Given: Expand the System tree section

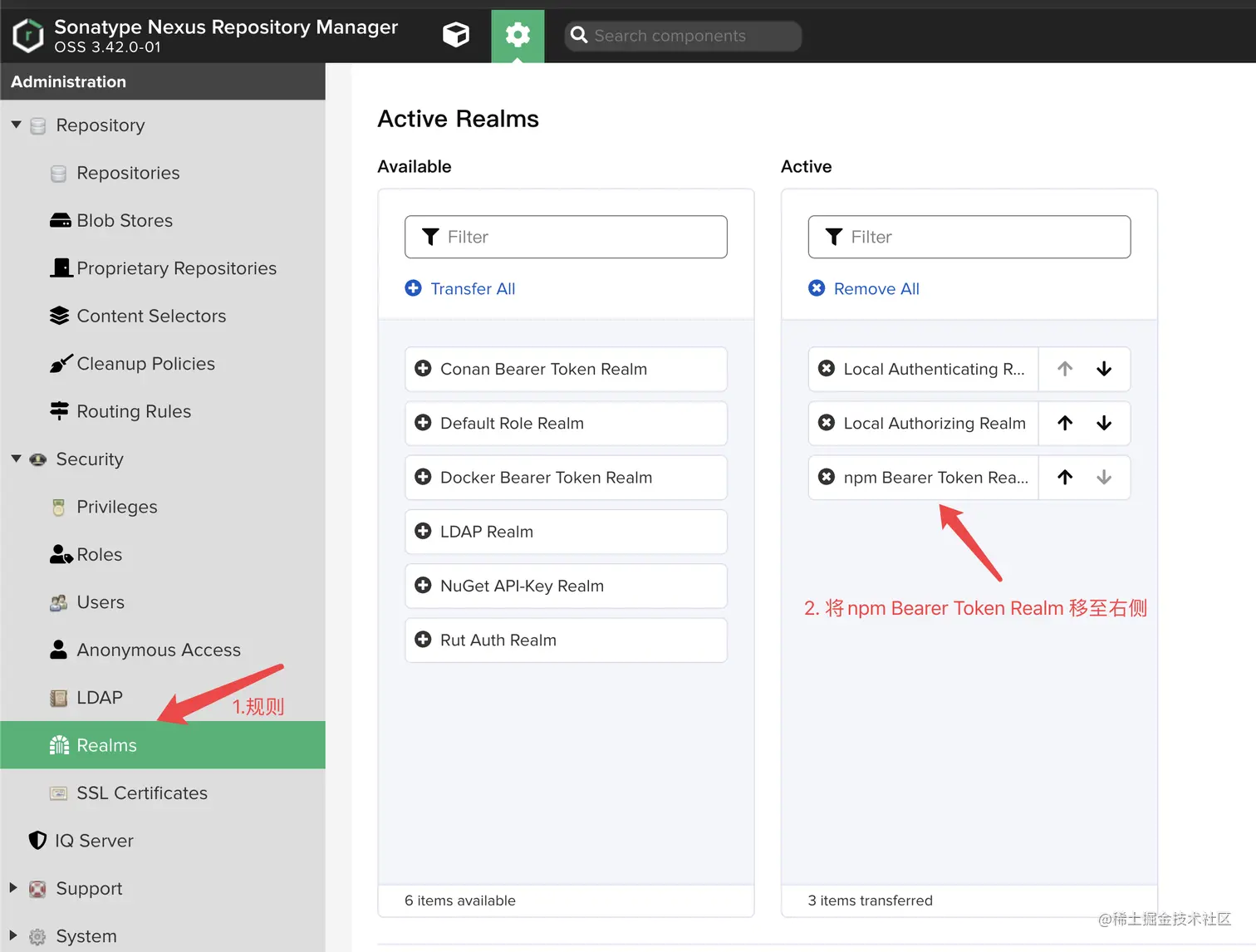Looking at the screenshot, I should (x=13, y=935).
